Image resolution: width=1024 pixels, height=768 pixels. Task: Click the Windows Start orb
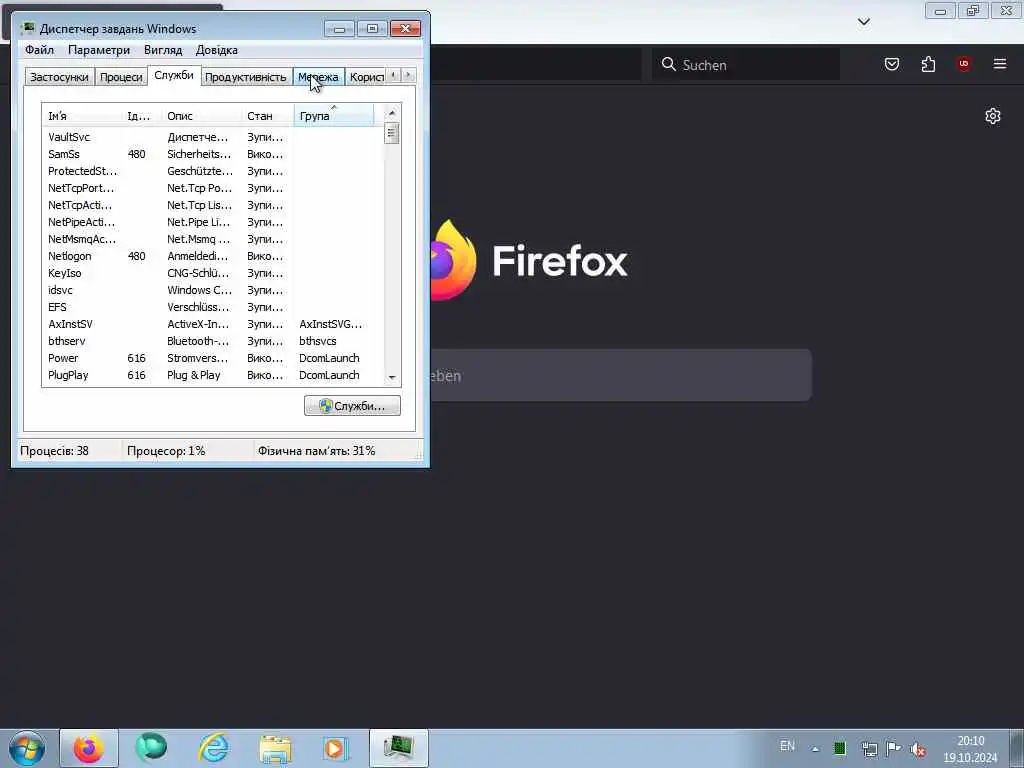pos(27,748)
